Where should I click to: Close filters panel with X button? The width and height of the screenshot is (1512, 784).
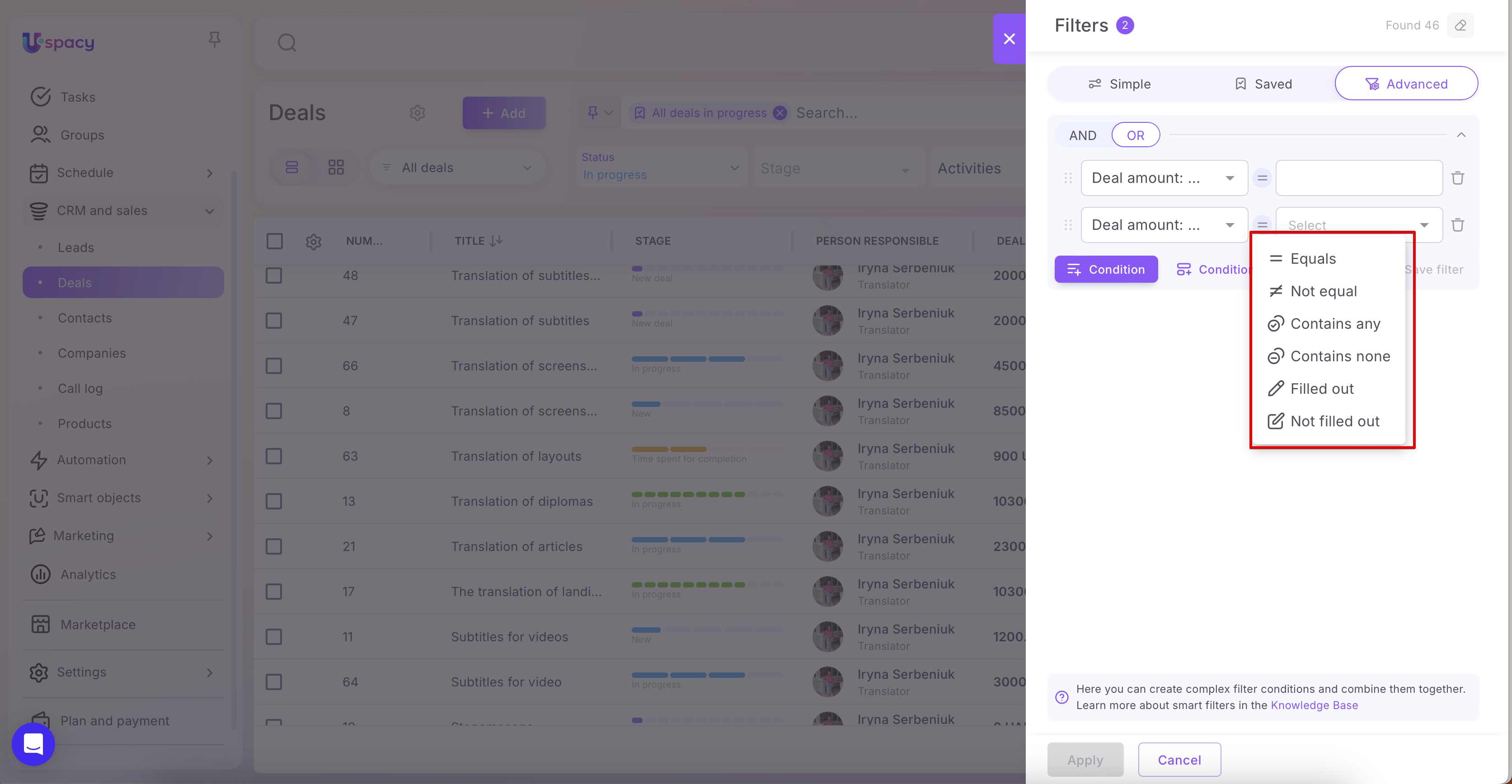pos(1009,39)
